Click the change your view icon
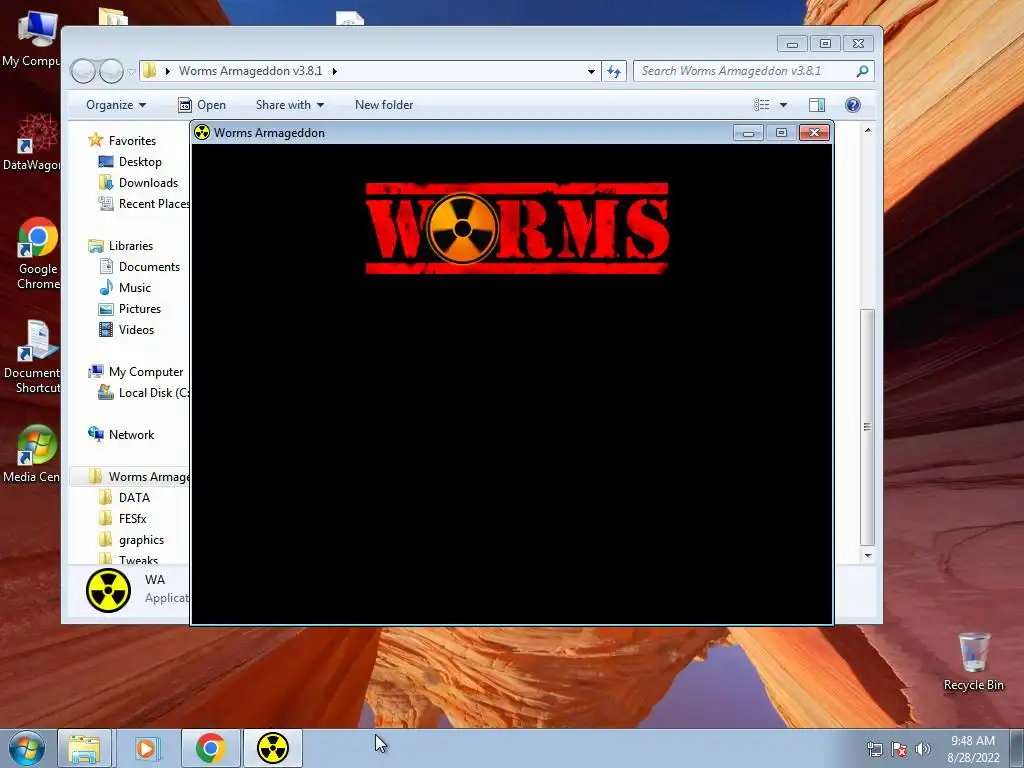The image size is (1024, 768). click(761, 104)
